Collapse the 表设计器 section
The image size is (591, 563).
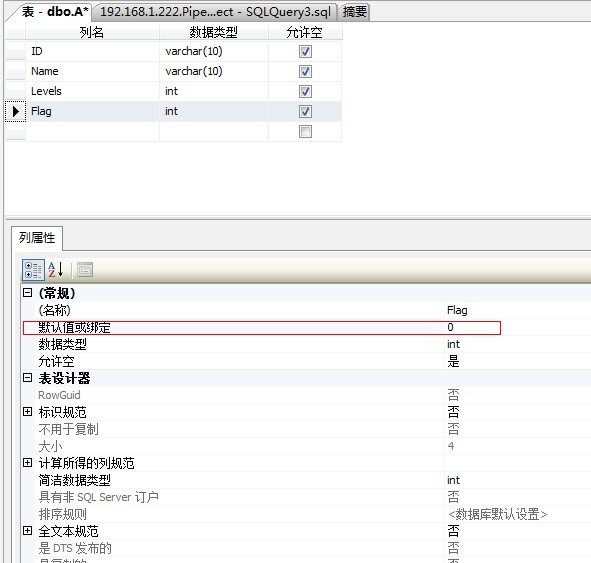coord(28,378)
